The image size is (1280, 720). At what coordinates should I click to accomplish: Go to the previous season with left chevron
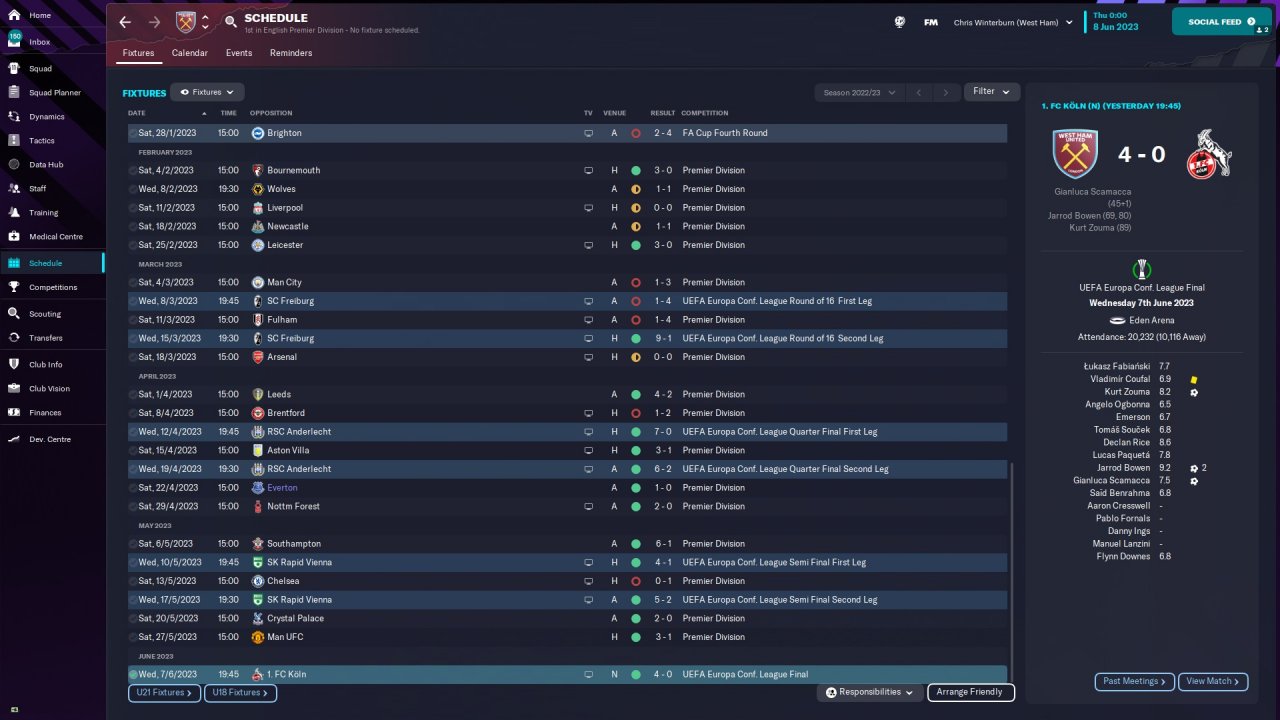(918, 92)
